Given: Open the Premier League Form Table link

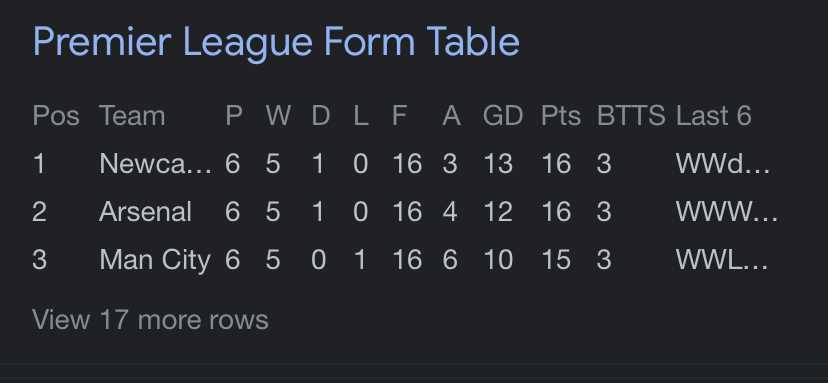Looking at the screenshot, I should pyautogui.click(x=276, y=42).
